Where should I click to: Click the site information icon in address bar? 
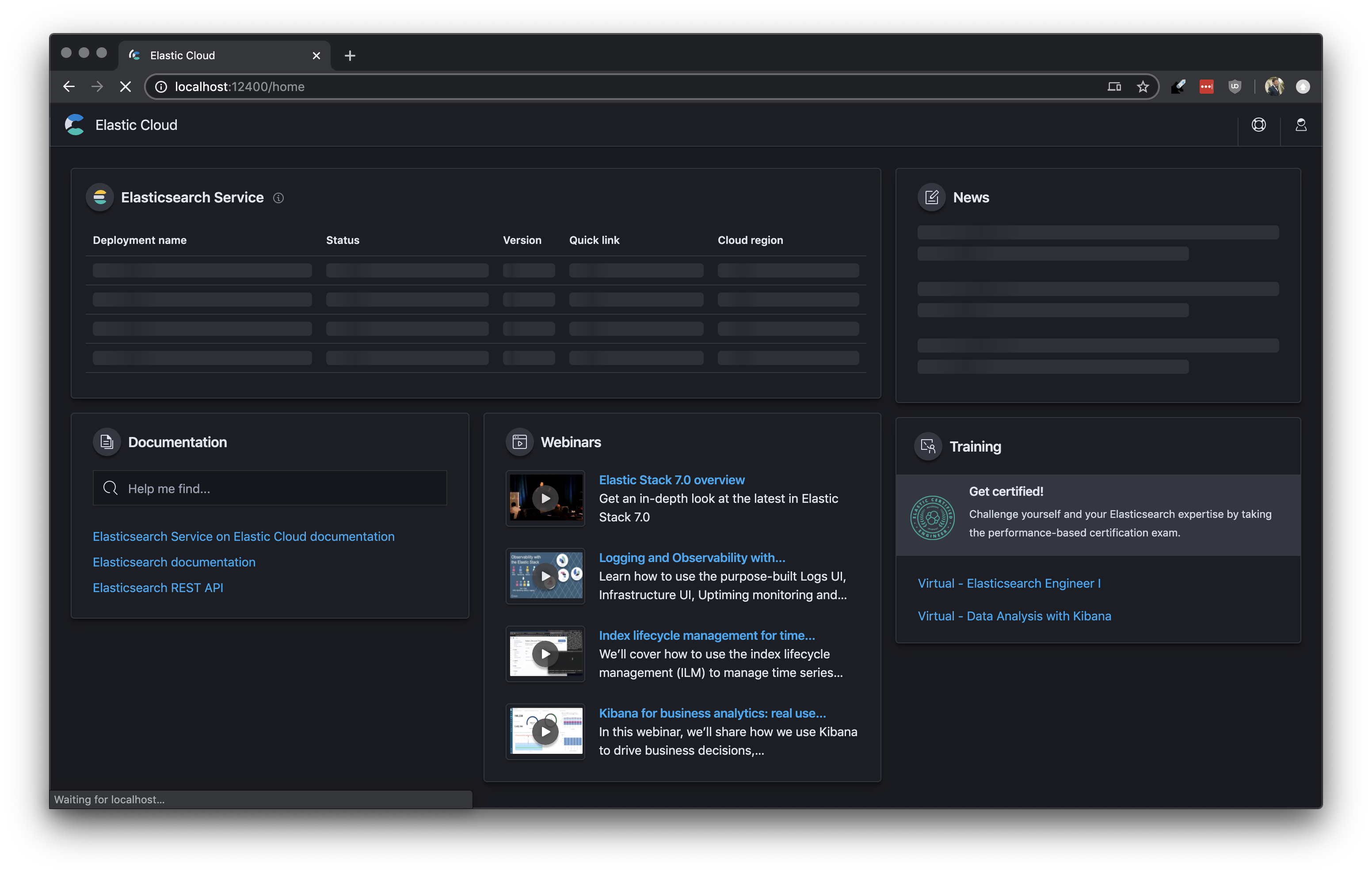(x=161, y=87)
